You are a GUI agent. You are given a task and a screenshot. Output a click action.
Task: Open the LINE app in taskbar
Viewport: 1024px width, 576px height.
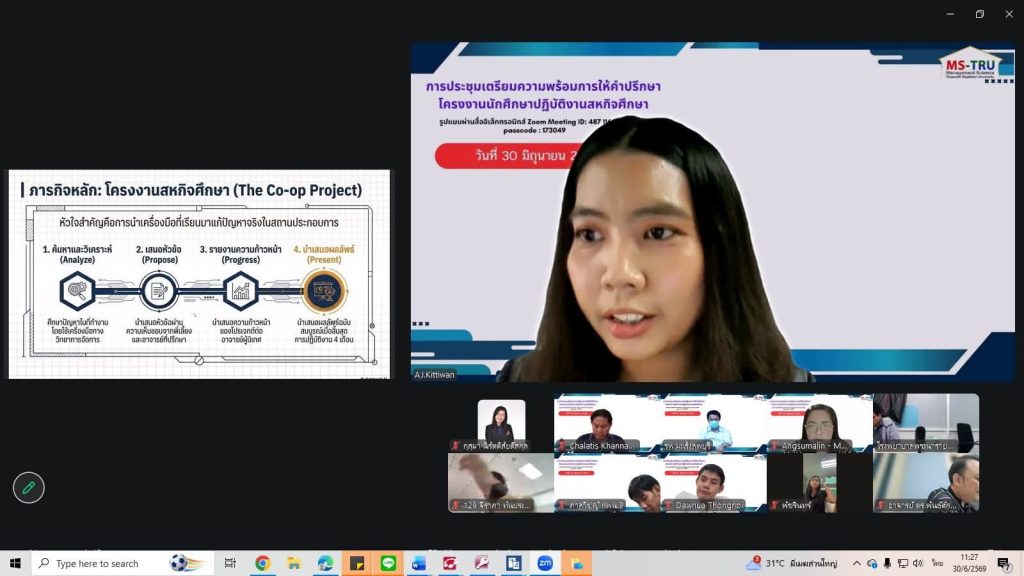point(388,563)
